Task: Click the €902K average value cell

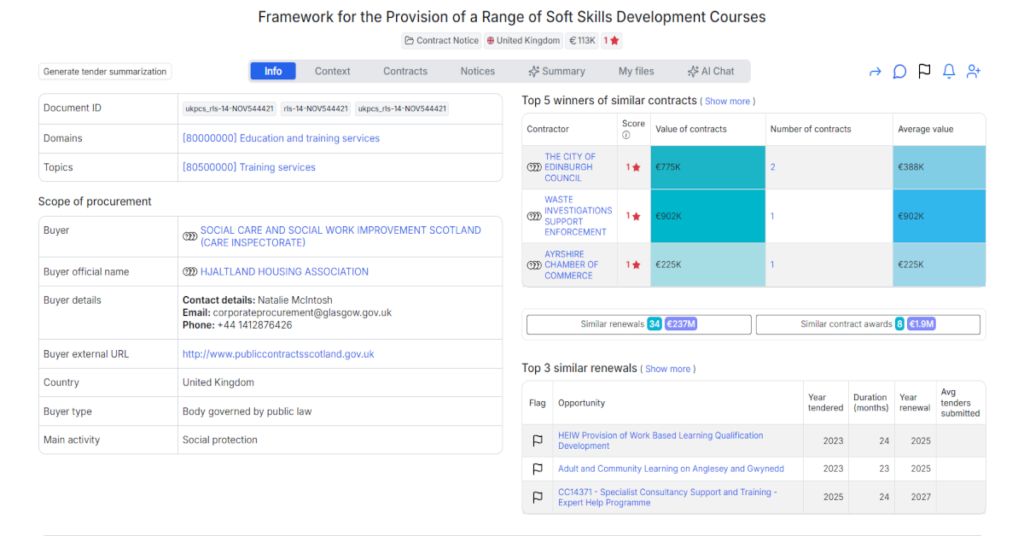Action: click(939, 216)
